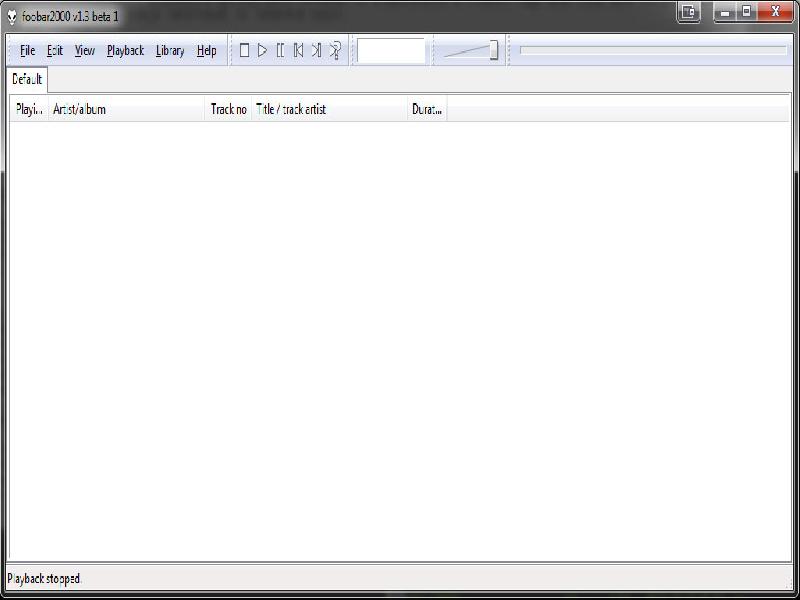Skip to the Next track
Viewport: 800px width, 600px height.
click(x=316, y=51)
